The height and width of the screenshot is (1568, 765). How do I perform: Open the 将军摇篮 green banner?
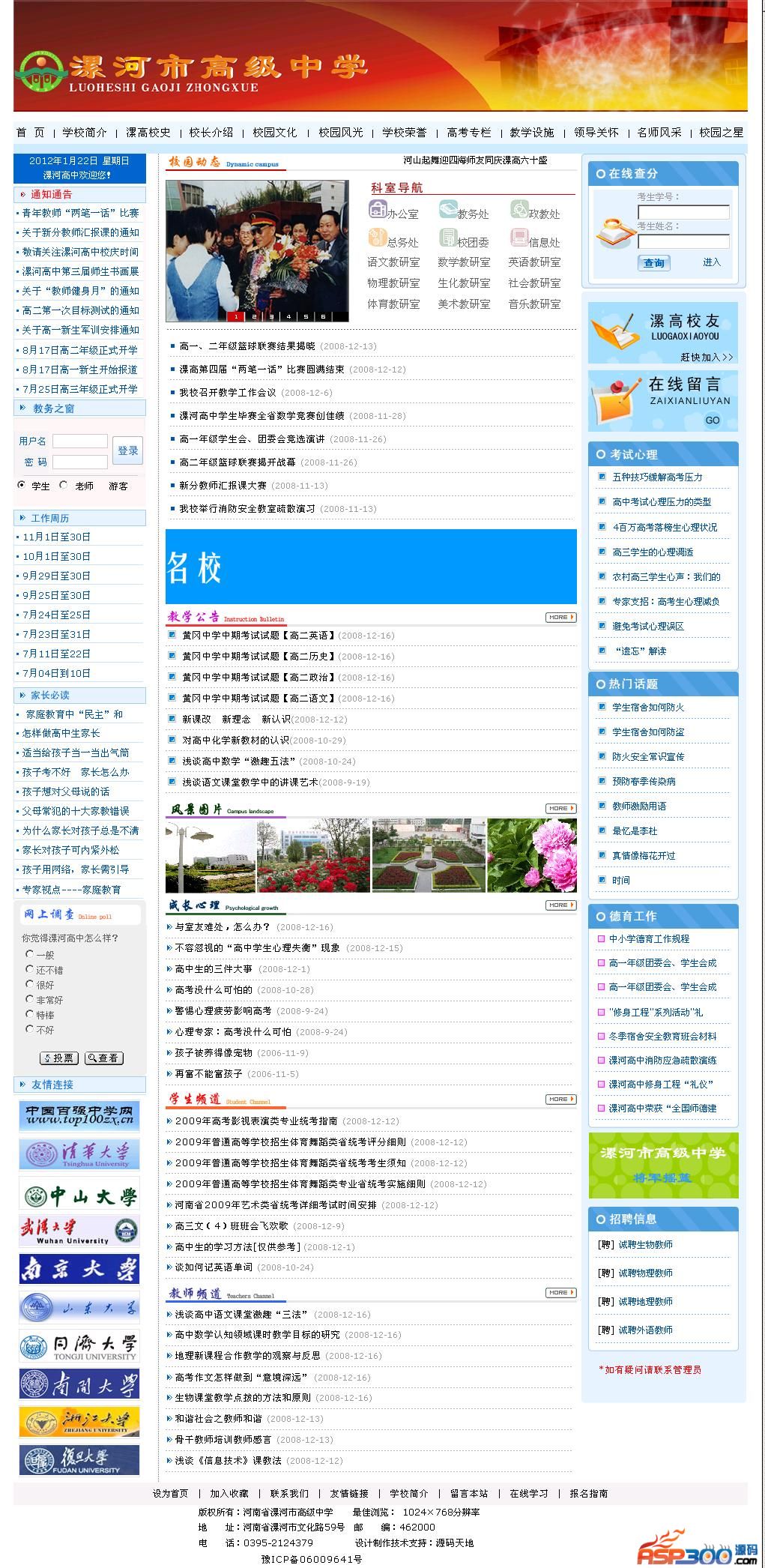pos(663,1166)
